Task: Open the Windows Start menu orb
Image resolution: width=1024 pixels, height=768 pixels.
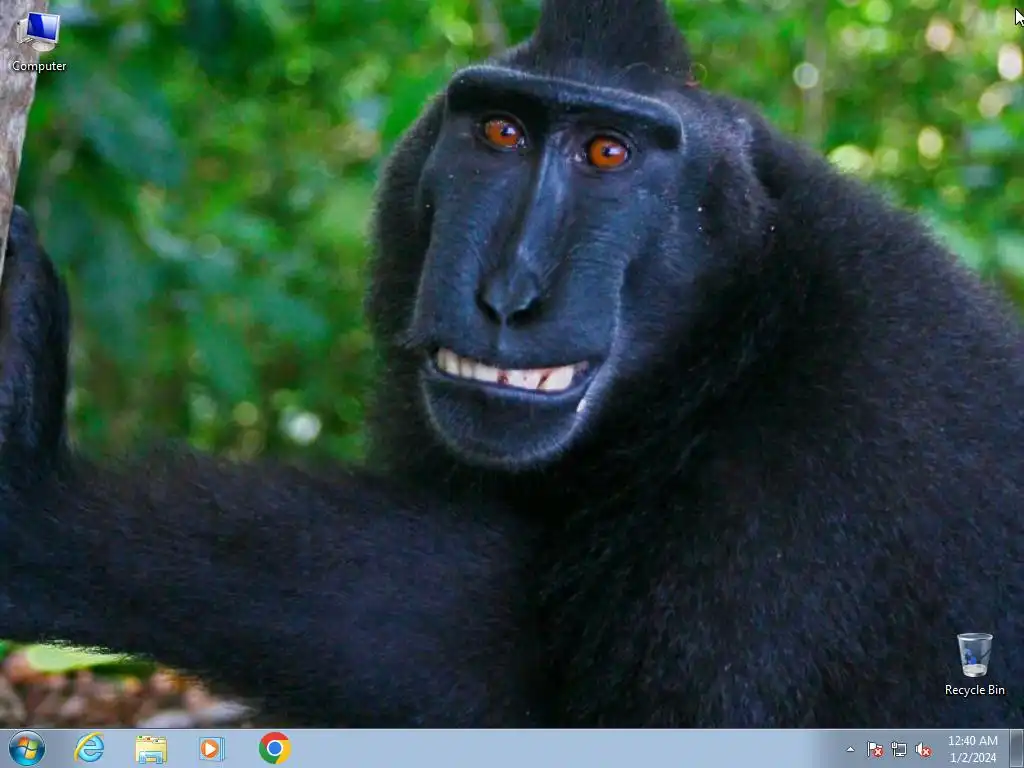Action: (27, 748)
